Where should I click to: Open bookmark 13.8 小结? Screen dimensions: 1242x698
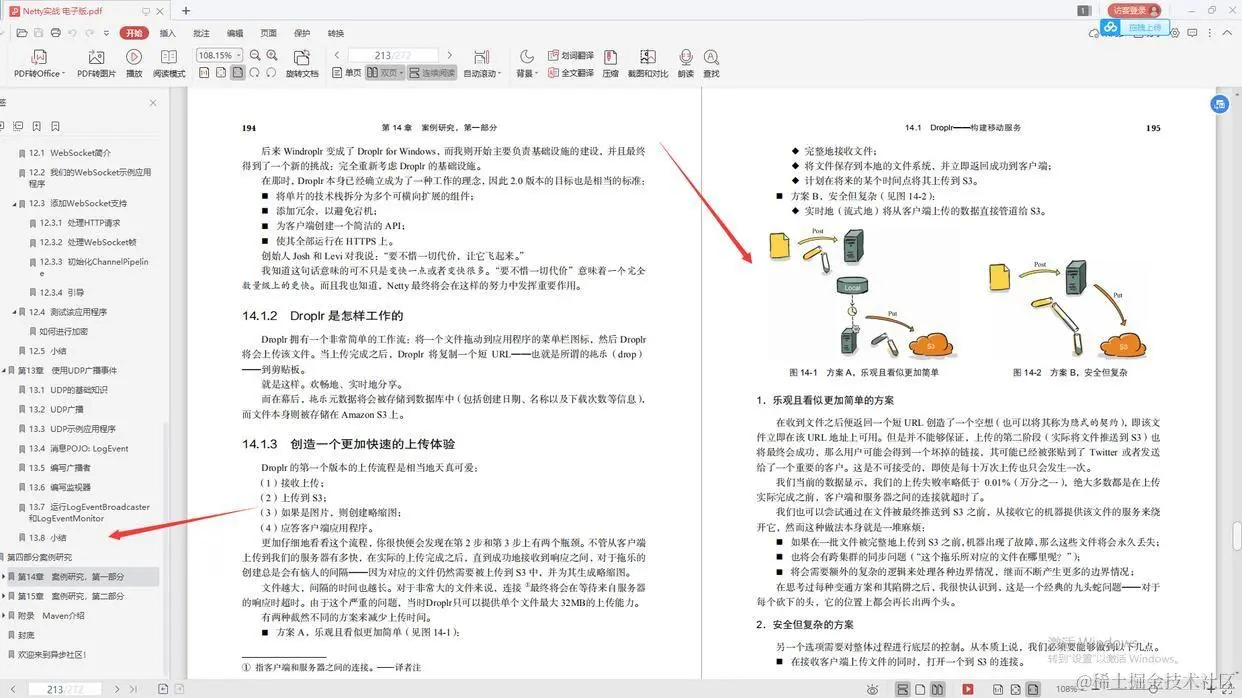(x=48, y=537)
